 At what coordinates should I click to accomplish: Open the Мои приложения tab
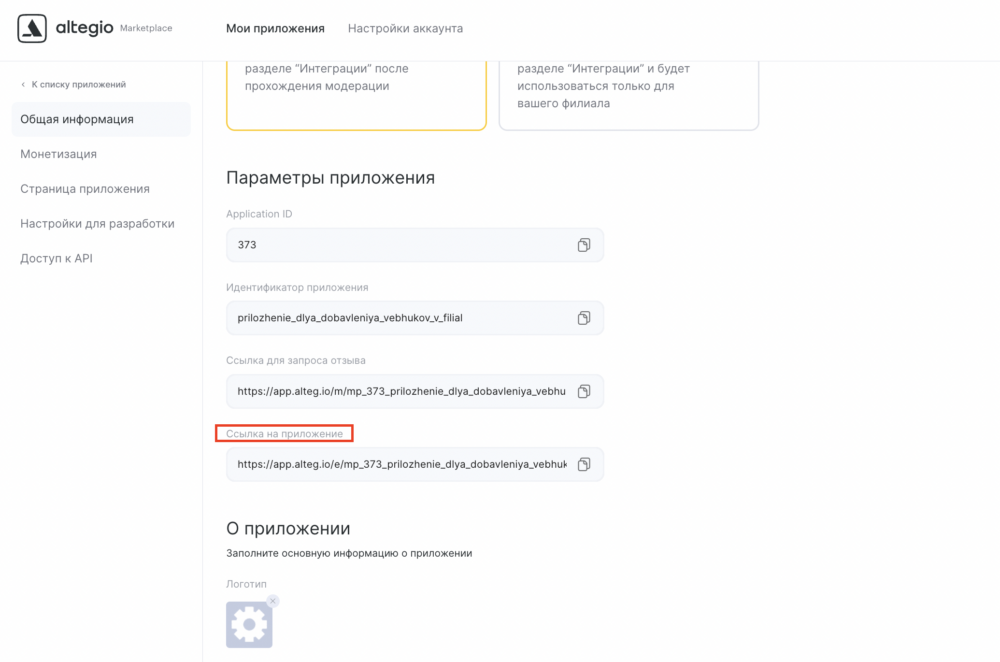tap(275, 28)
